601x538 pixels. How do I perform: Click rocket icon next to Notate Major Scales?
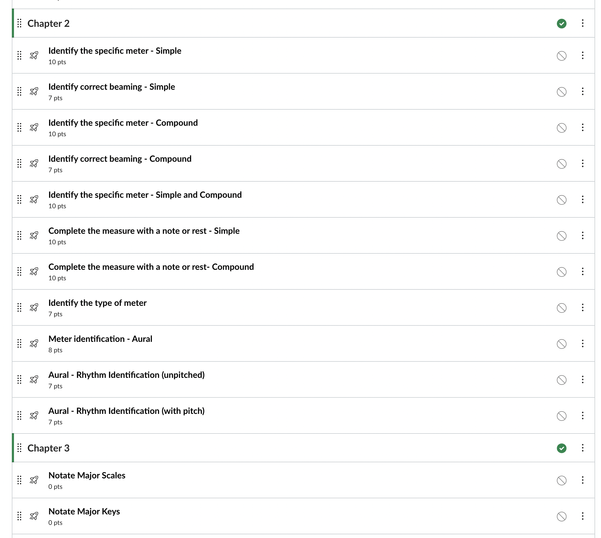tap(34, 480)
